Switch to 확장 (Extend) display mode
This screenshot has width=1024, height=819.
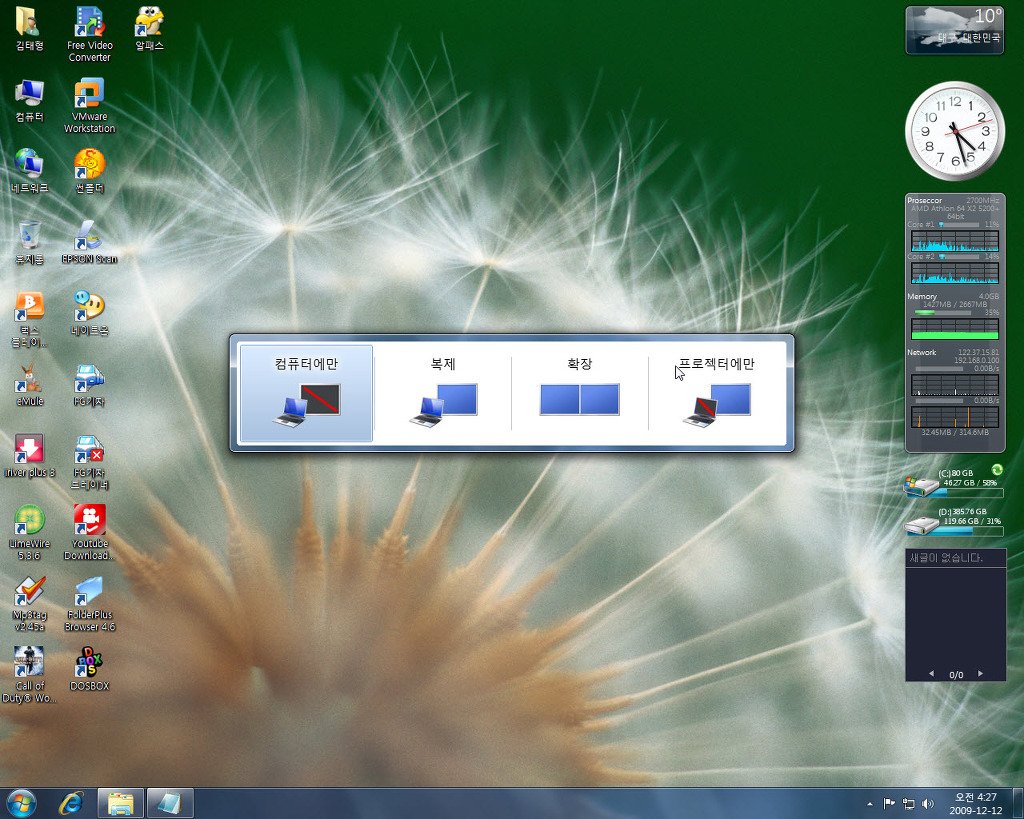[579, 393]
